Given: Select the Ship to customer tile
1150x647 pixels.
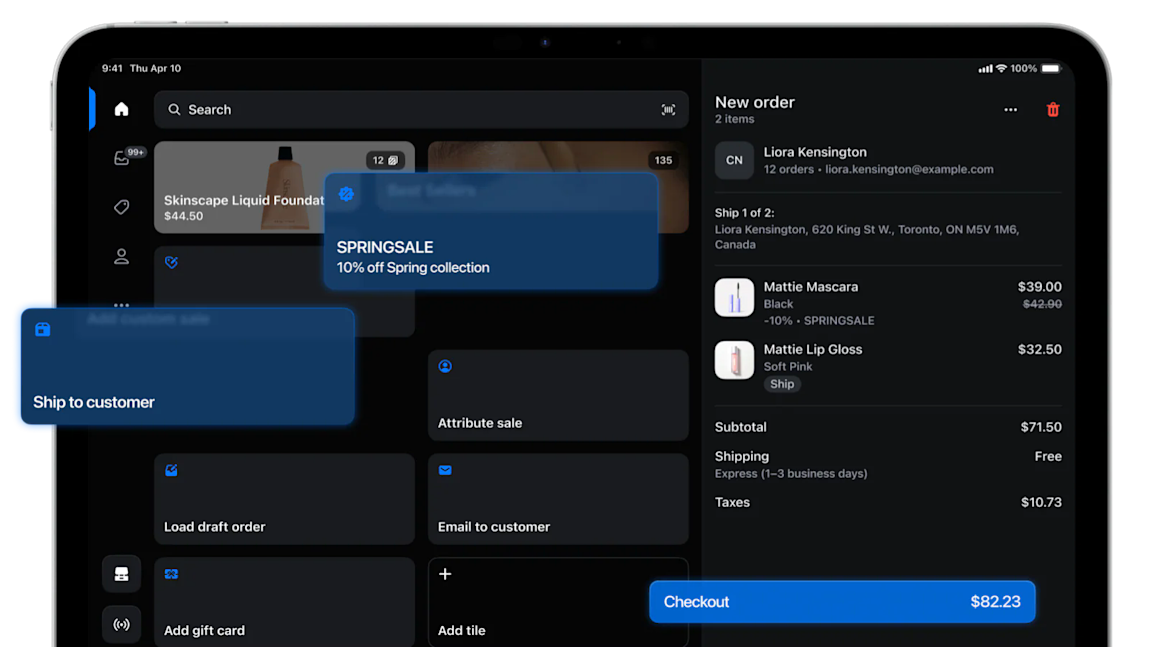Looking at the screenshot, I should [188, 366].
